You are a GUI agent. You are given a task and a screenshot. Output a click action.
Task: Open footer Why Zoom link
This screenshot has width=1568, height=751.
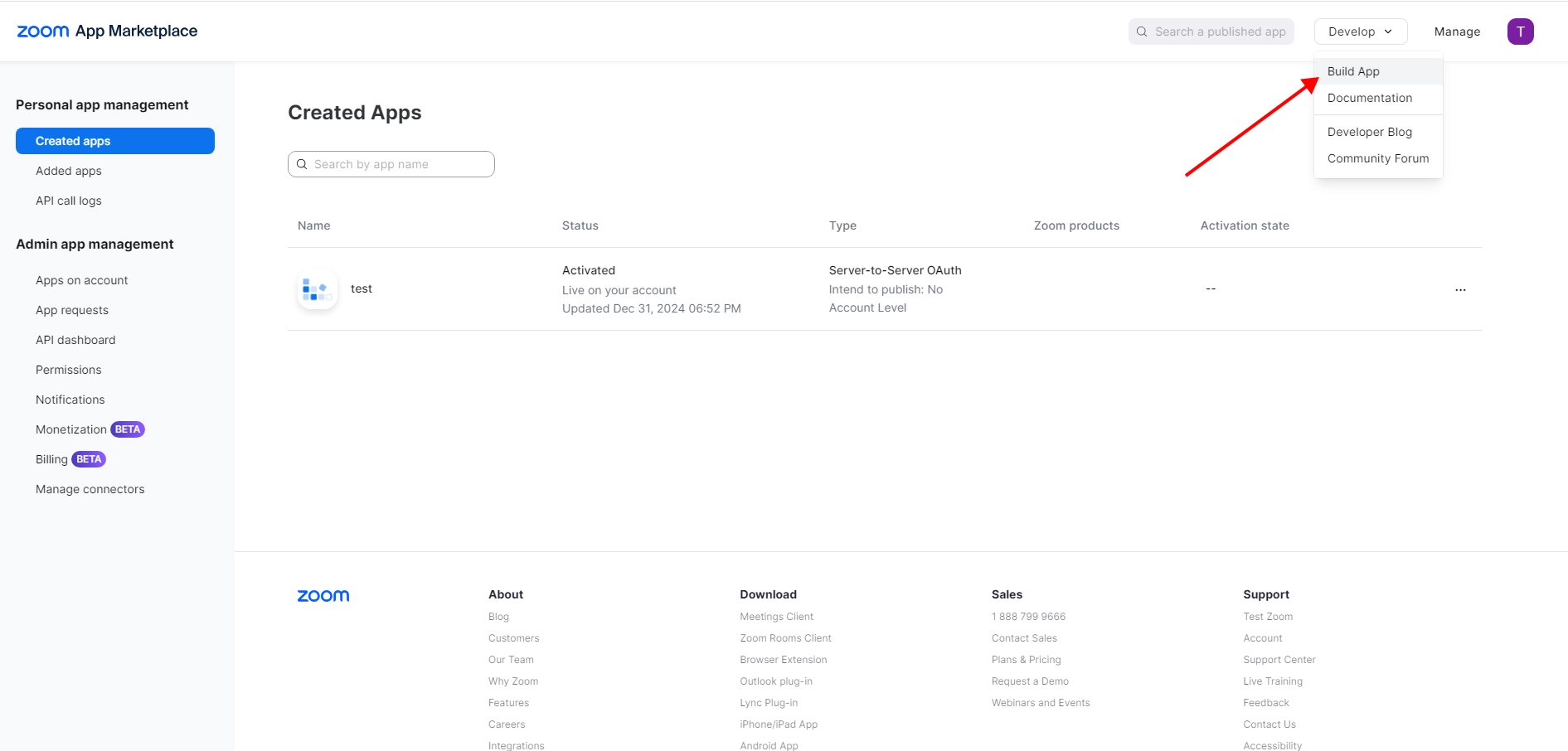tap(513, 681)
